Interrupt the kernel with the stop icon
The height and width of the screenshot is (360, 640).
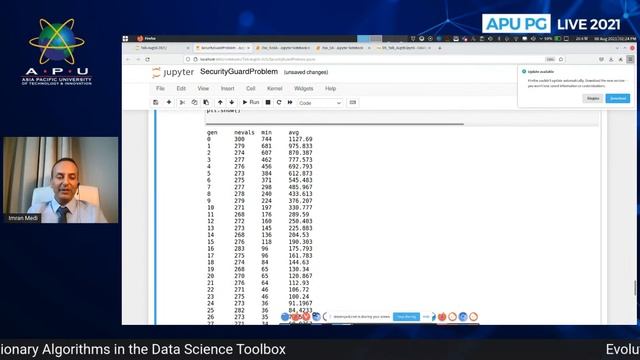(x=268, y=102)
